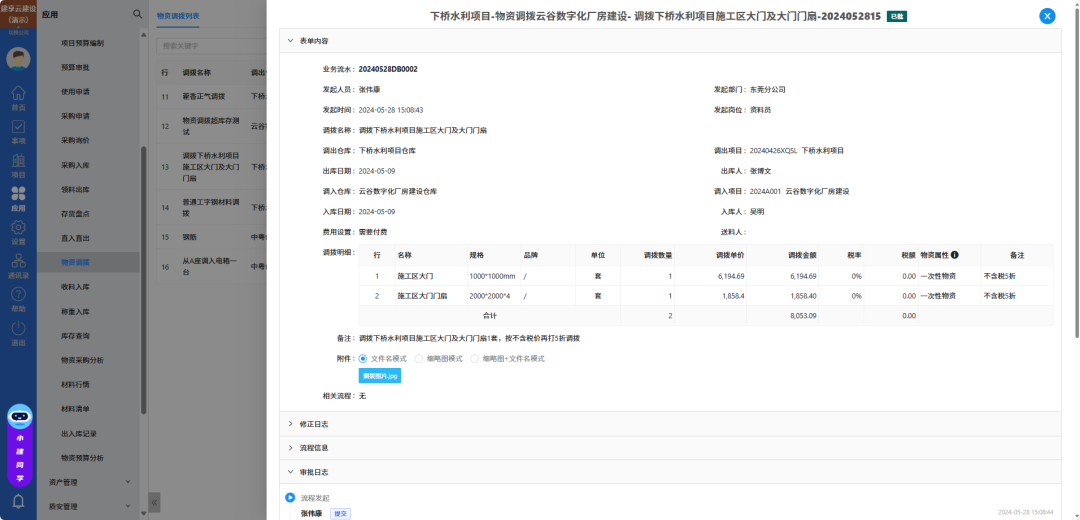The height and width of the screenshot is (520, 1080).
Task: Click the notification bell icon
Action: [18, 501]
